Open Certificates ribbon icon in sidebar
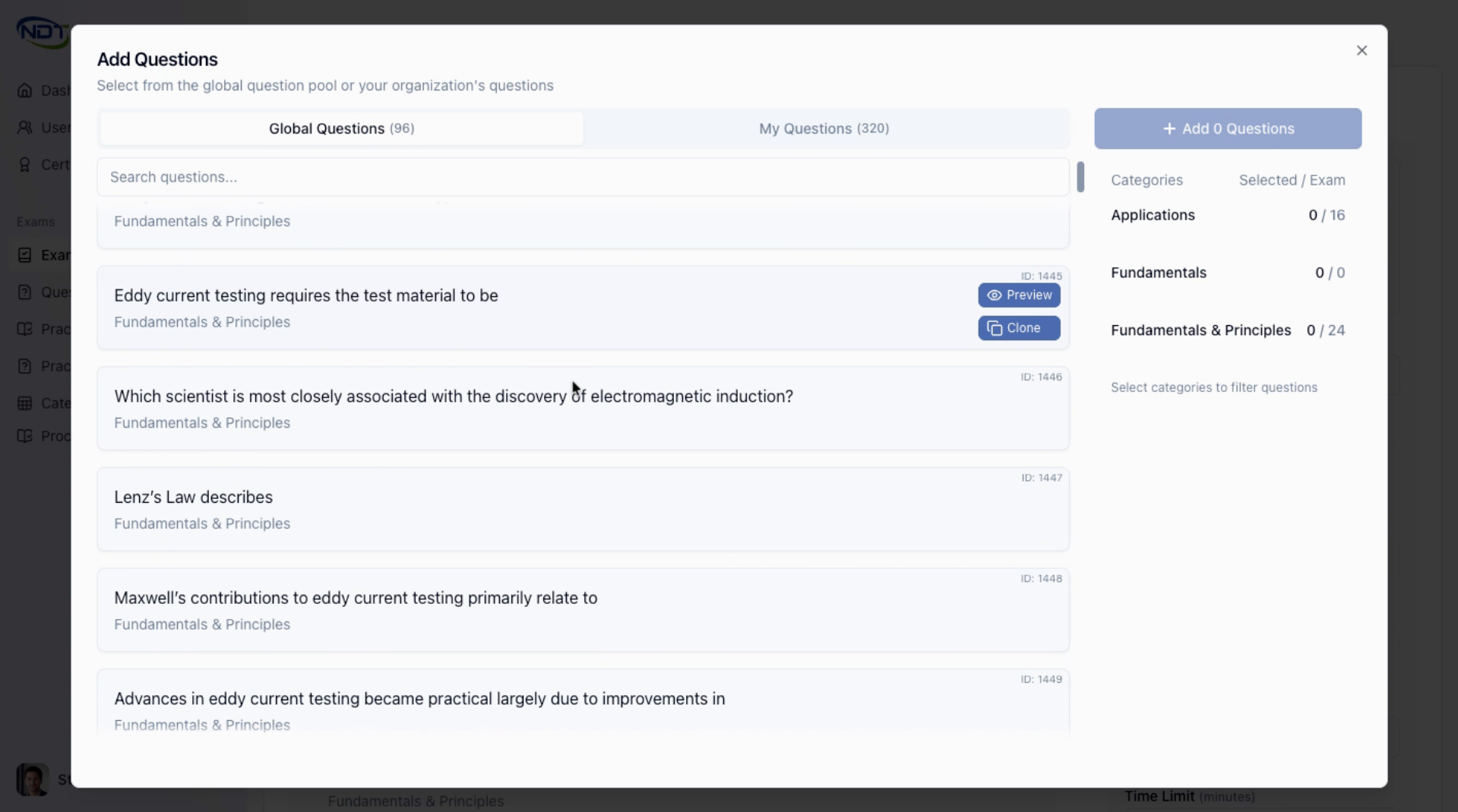The width and height of the screenshot is (1458, 812). (25, 165)
